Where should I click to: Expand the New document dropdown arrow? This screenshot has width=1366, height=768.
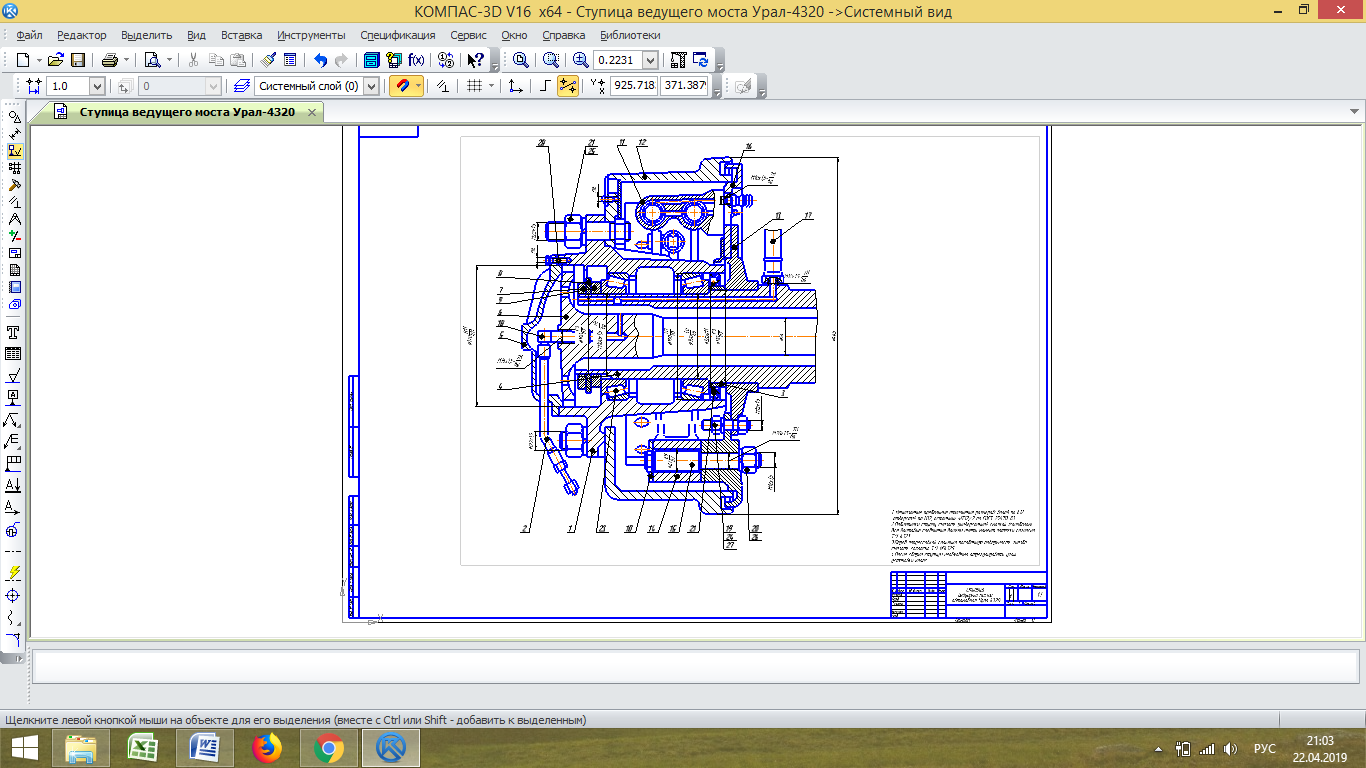38,60
